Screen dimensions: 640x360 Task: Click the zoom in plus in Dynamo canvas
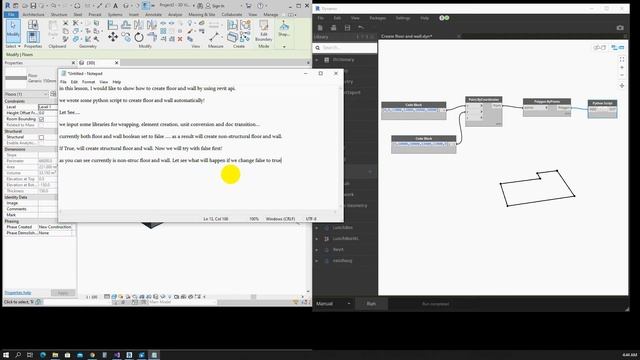coord(622,67)
